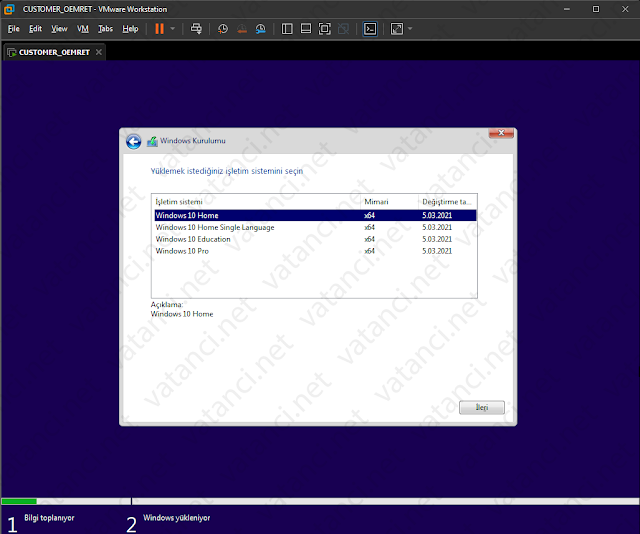Open the File menu

click(13, 29)
